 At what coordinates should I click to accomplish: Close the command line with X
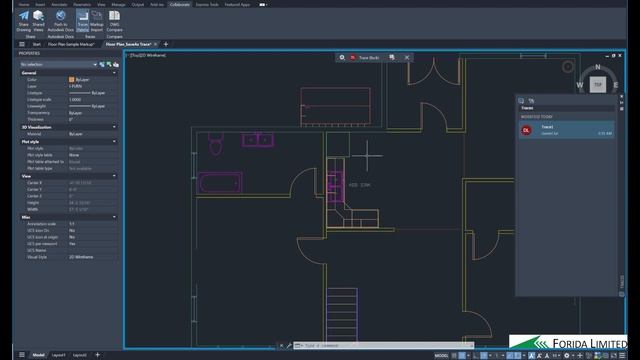tap(281, 346)
